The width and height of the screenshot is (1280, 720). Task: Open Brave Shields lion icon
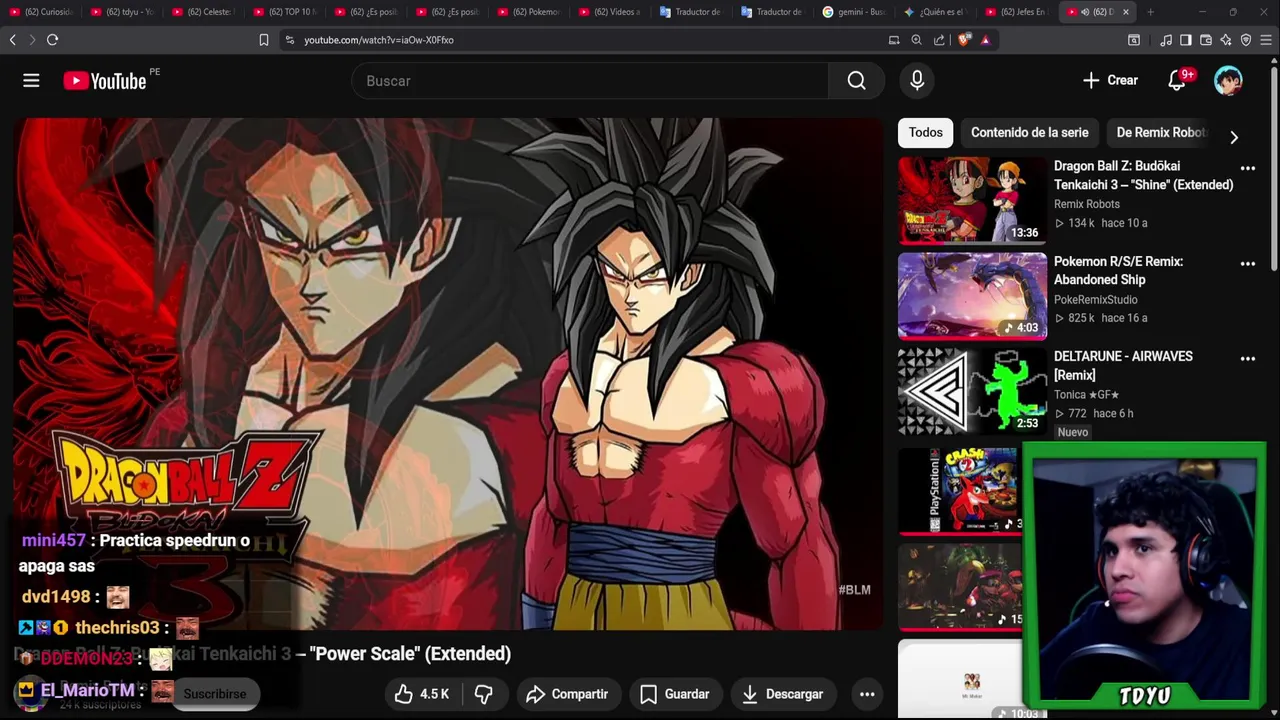[x=964, y=40]
